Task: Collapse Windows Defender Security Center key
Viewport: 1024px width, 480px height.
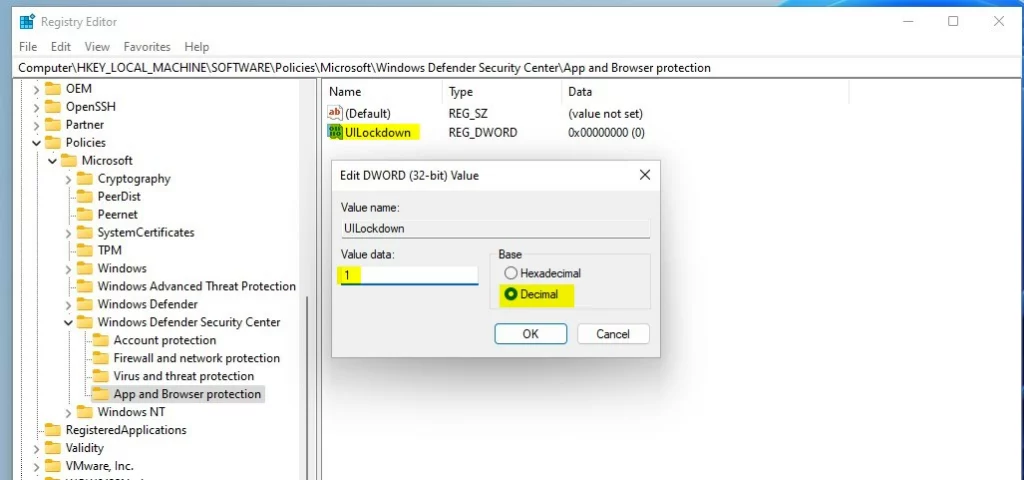Action: [x=69, y=322]
